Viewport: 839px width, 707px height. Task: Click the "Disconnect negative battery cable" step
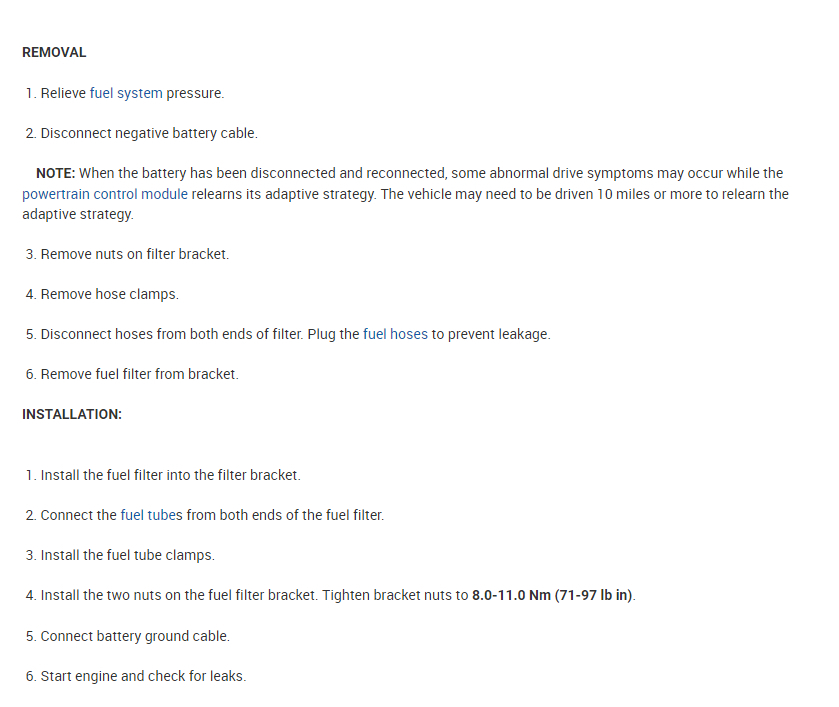(x=148, y=133)
